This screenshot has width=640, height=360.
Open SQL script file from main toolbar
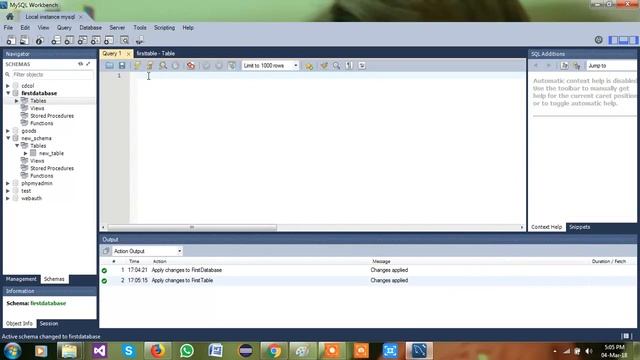(x=24, y=40)
